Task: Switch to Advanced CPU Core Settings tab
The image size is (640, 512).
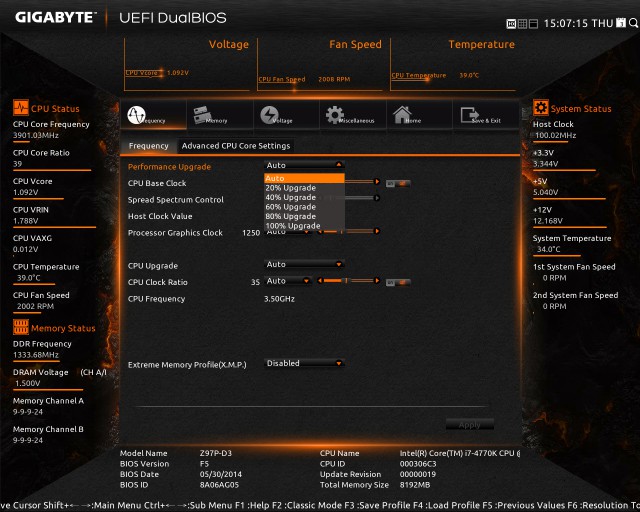Action: coord(236,146)
